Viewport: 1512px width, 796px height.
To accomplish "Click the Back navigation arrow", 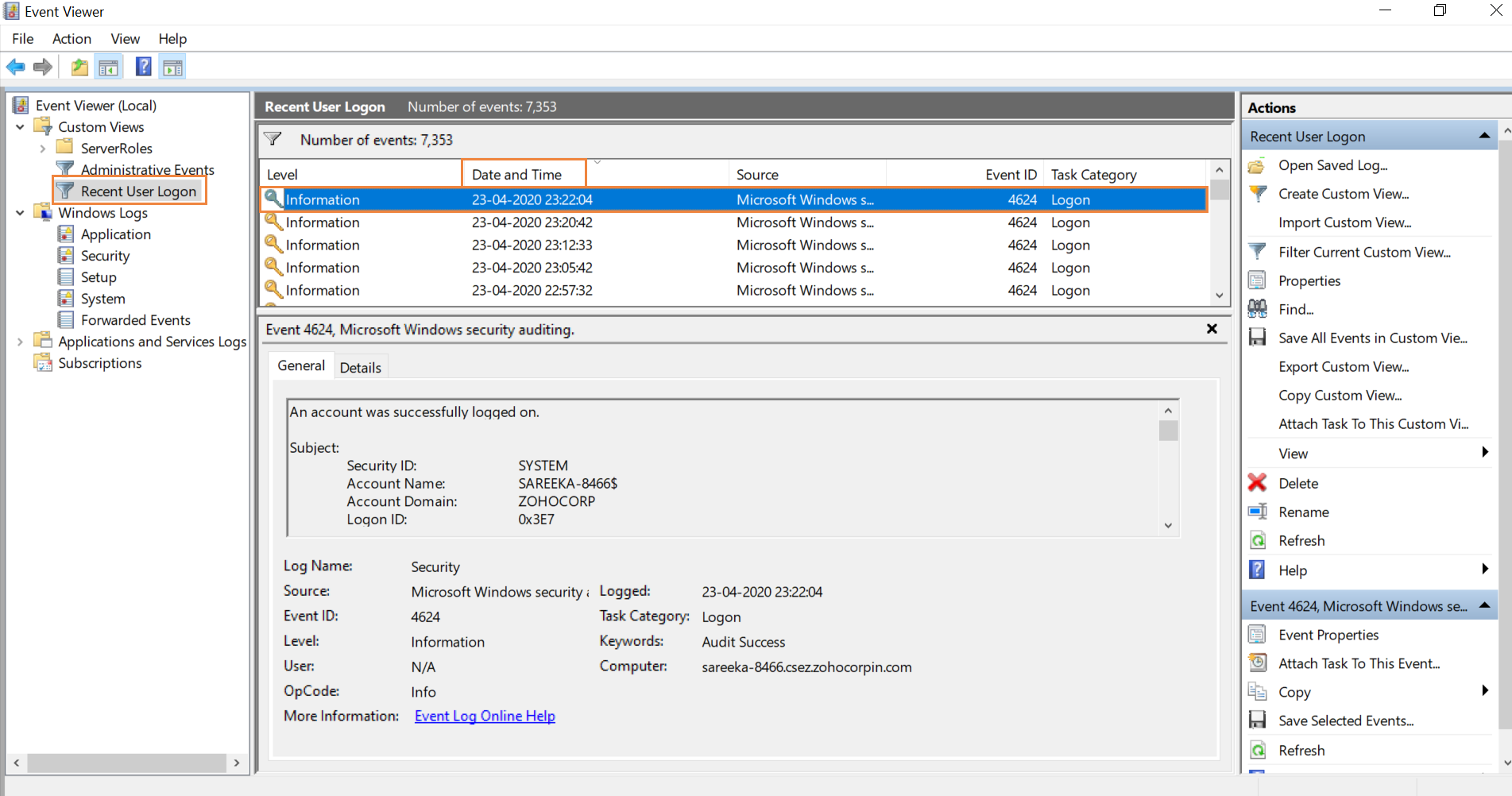I will pyautogui.click(x=14, y=67).
